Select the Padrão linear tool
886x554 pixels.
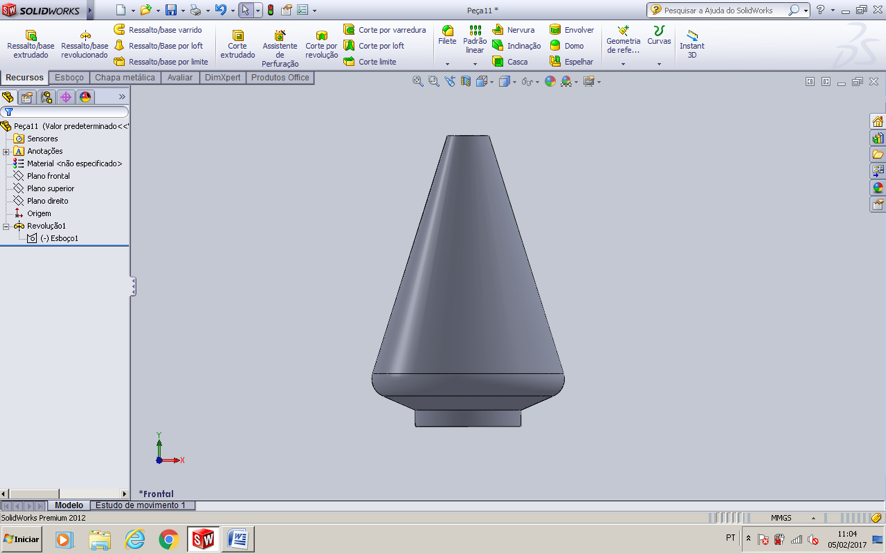click(475, 40)
